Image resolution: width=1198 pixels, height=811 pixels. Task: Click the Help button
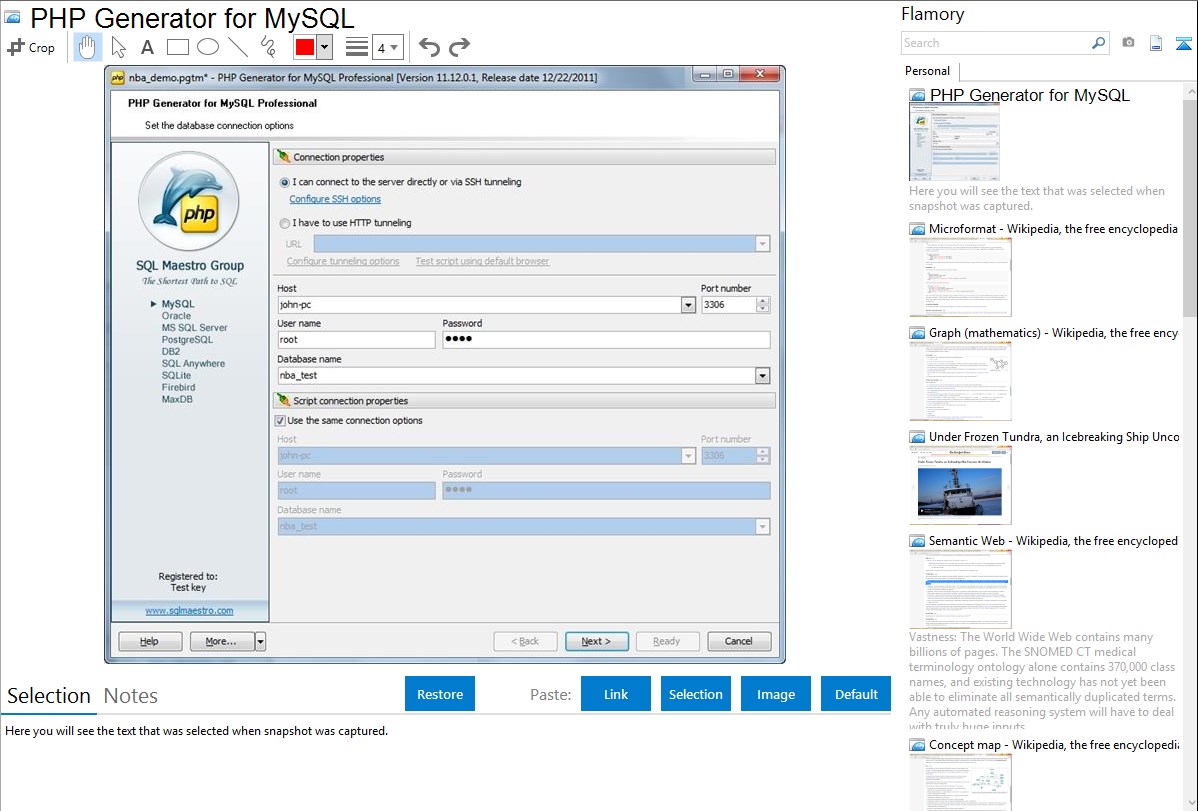pyautogui.click(x=150, y=641)
